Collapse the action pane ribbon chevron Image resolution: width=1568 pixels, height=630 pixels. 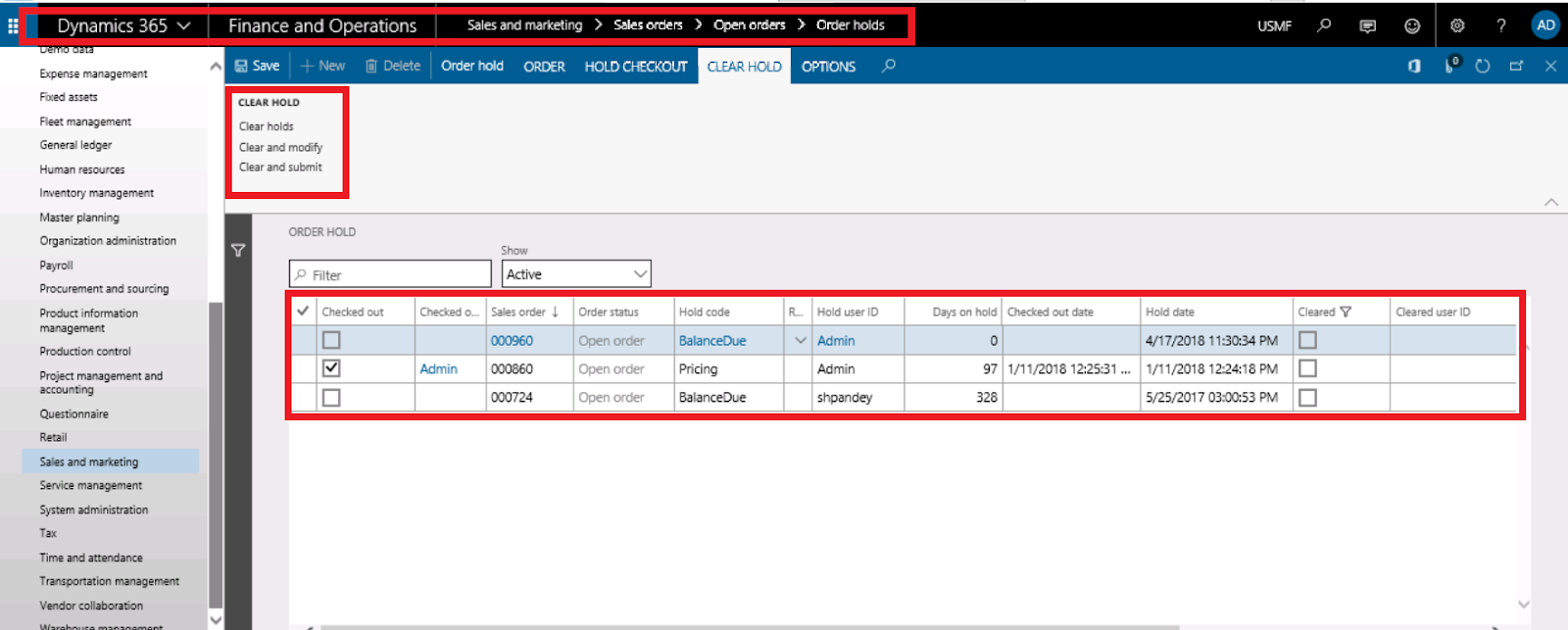pos(1550,202)
